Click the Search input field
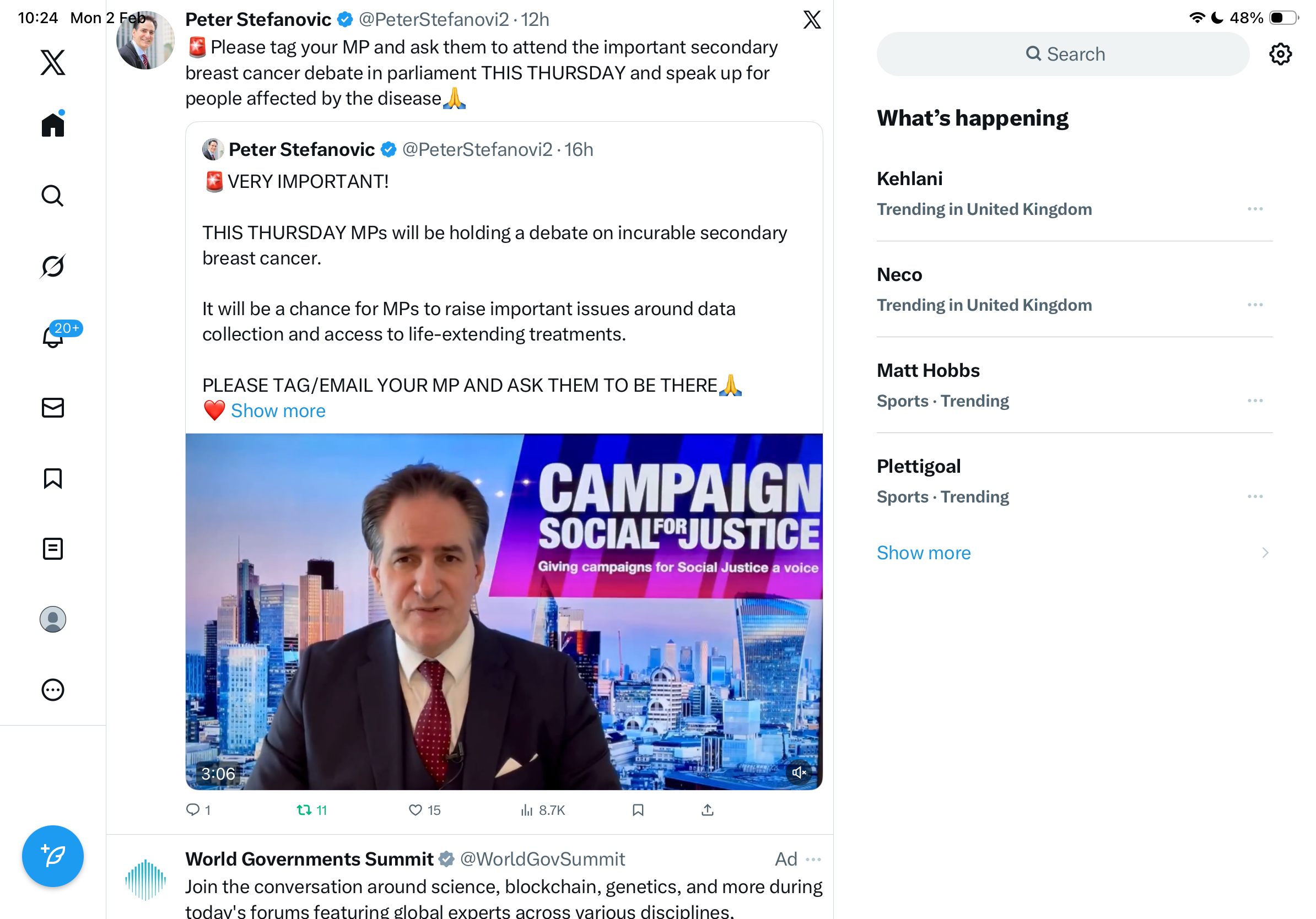 point(1062,54)
